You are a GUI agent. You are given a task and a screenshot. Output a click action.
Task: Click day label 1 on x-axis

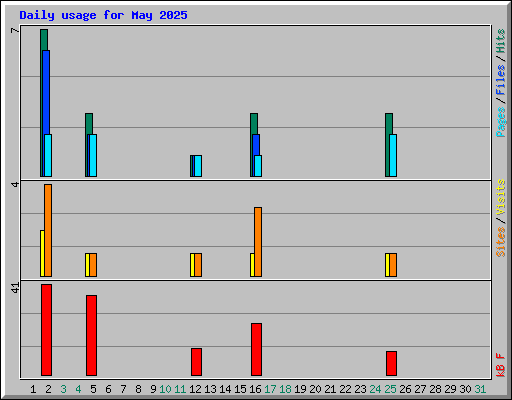(33, 389)
